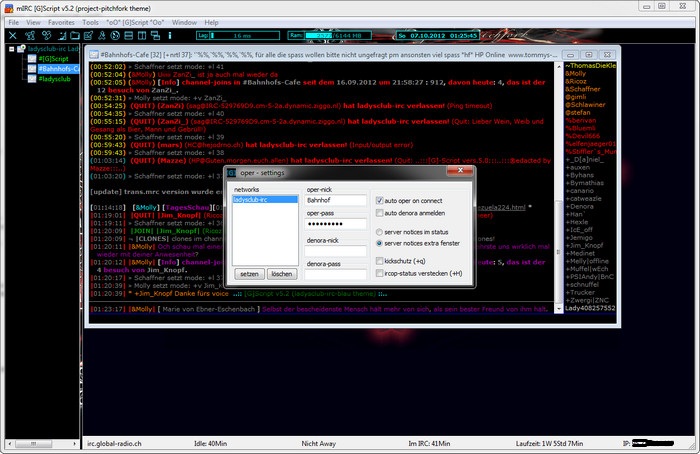Select server notices im status option
700x454 pixels.
pos(379,232)
